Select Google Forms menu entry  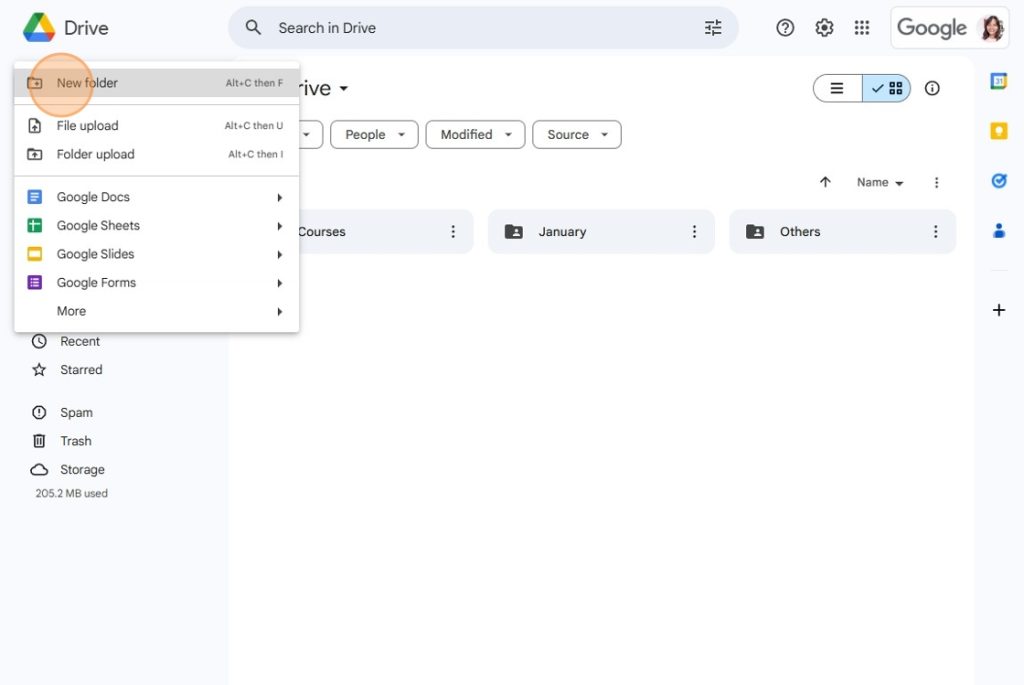[x=157, y=283]
